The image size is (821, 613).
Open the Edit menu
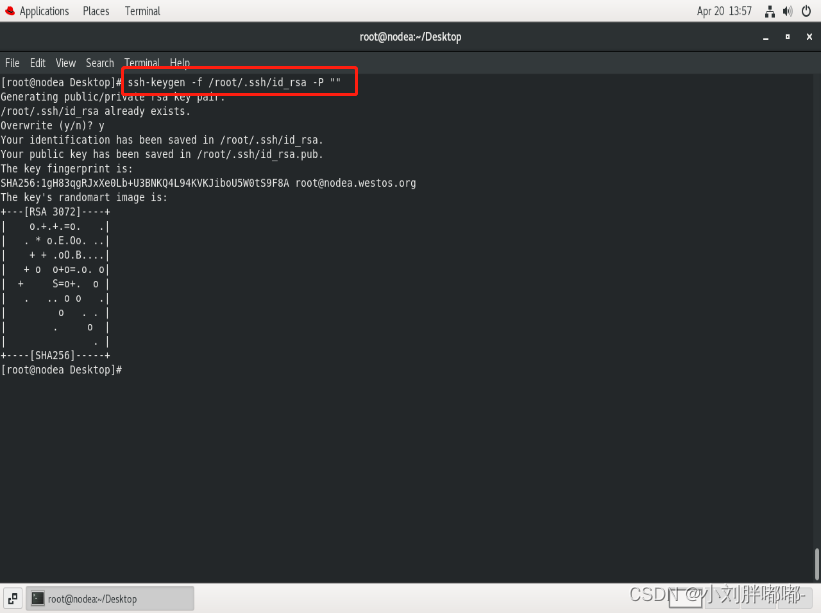pyautogui.click(x=37, y=62)
